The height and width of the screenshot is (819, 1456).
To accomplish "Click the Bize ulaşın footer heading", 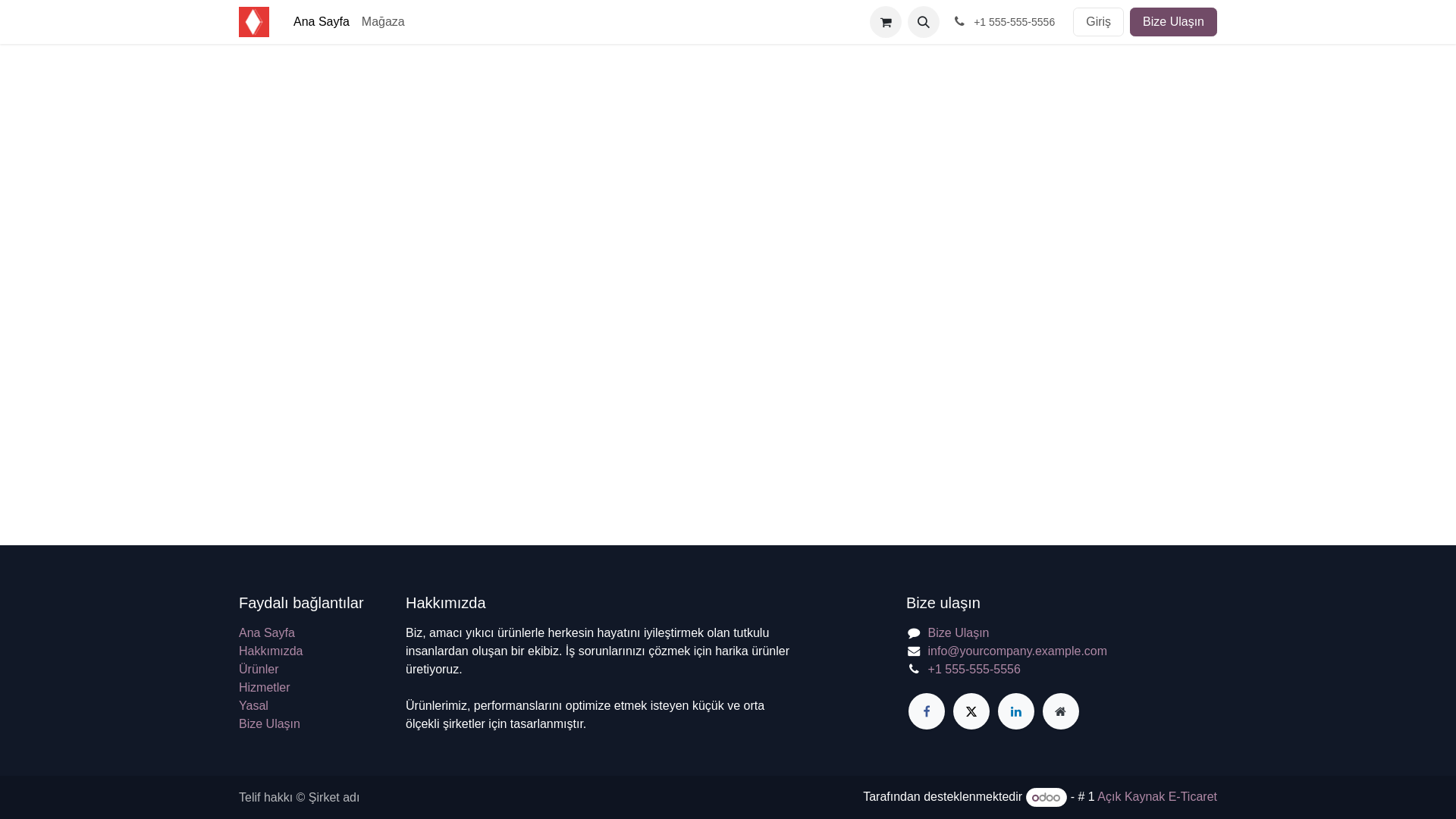I will [943, 603].
